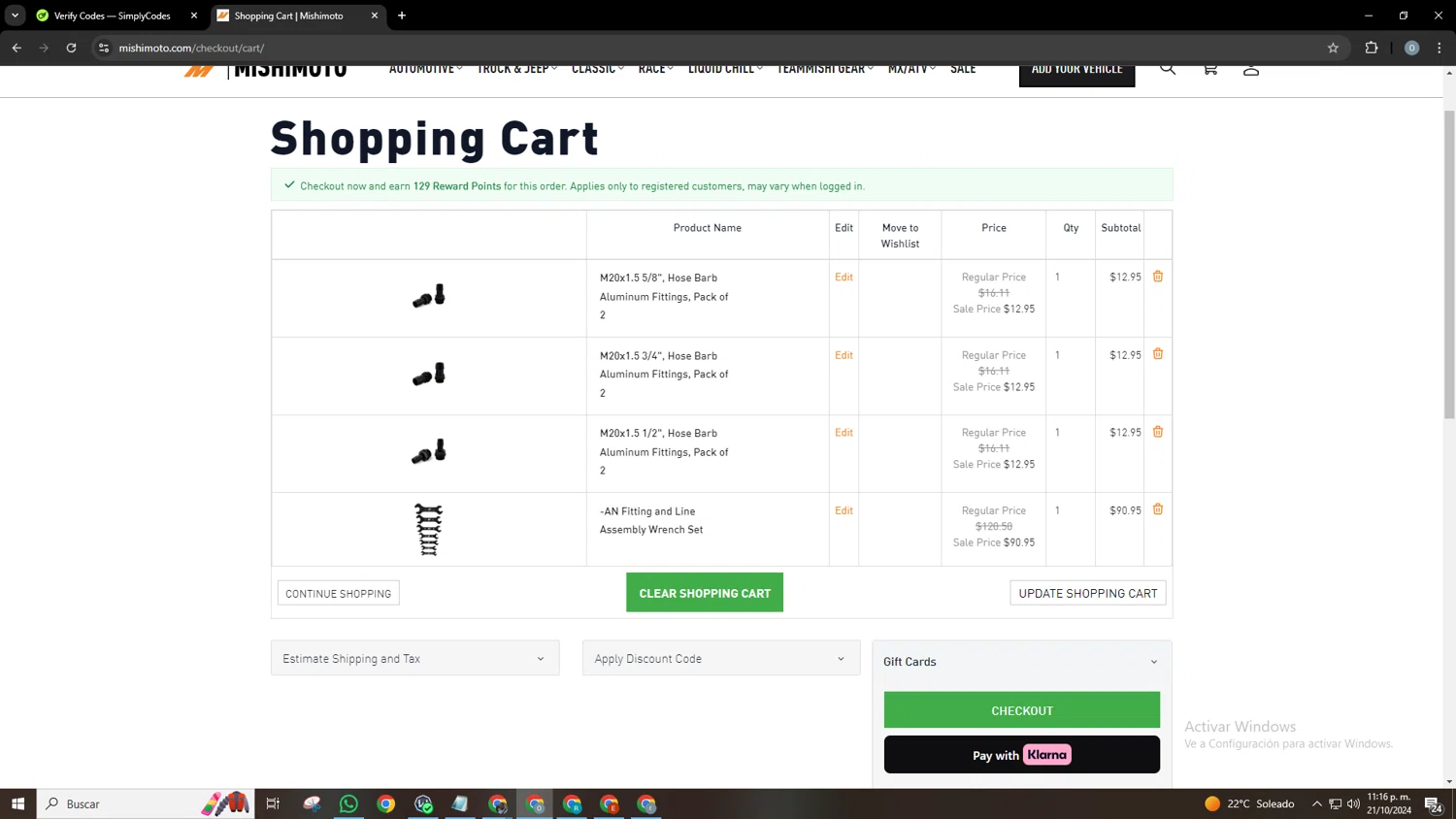This screenshot has width=1456, height=819.
Task: Expand Estimate Shipping and Tax
Action: pos(414,658)
